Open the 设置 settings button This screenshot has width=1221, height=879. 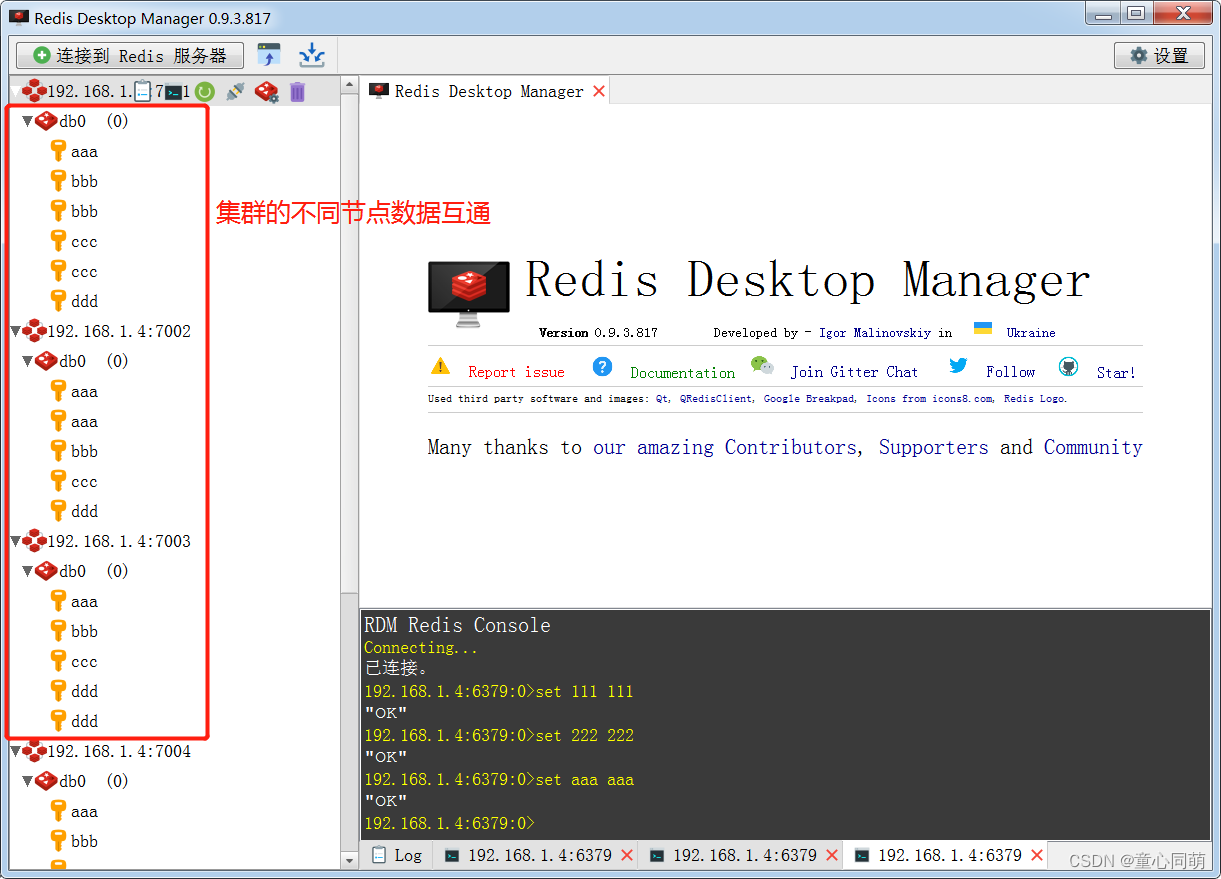point(1160,56)
